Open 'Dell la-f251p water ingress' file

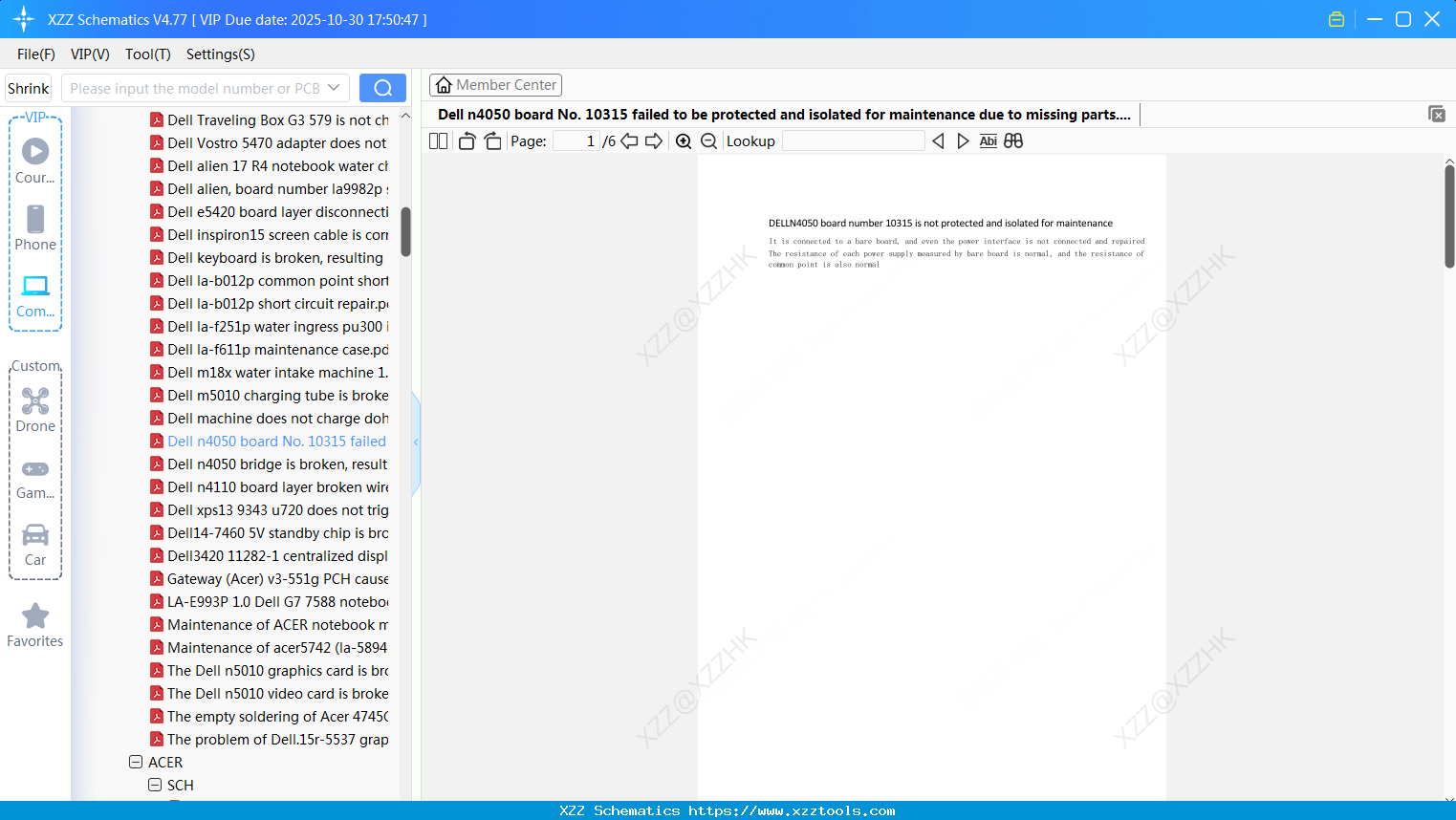pyautogui.click(x=269, y=327)
